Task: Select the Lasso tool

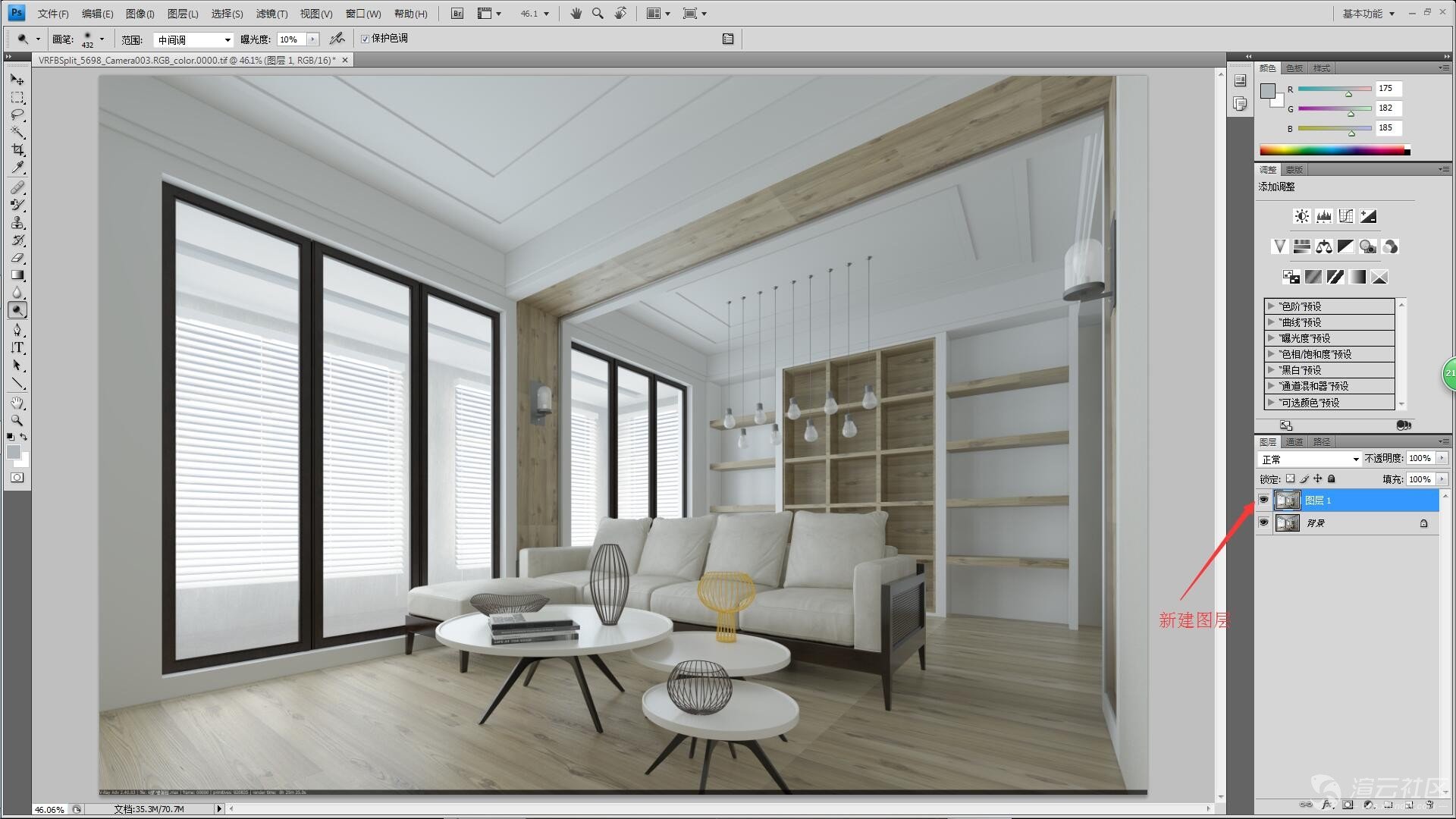Action: click(17, 115)
